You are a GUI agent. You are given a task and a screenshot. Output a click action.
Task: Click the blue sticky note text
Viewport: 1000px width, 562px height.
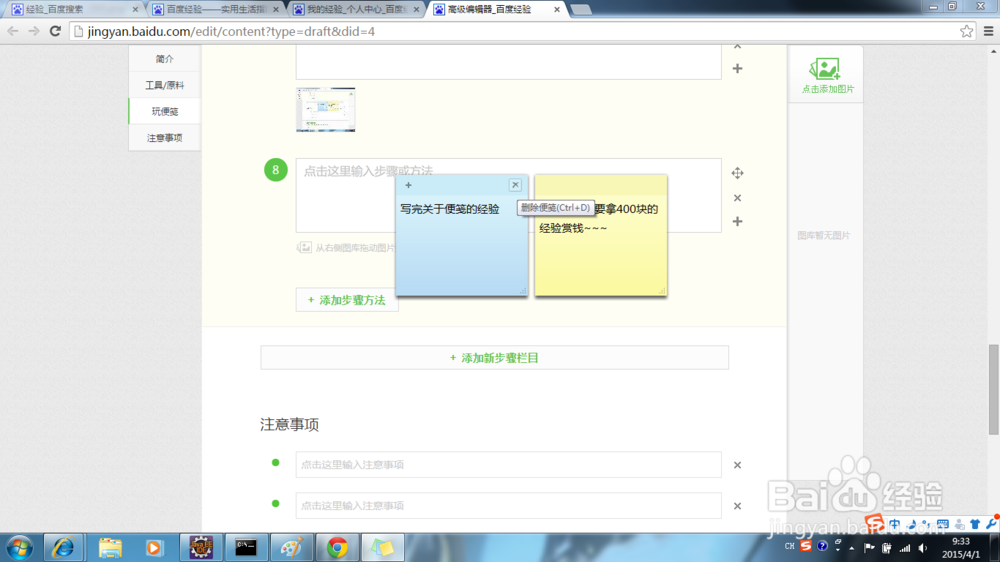click(x=450, y=209)
